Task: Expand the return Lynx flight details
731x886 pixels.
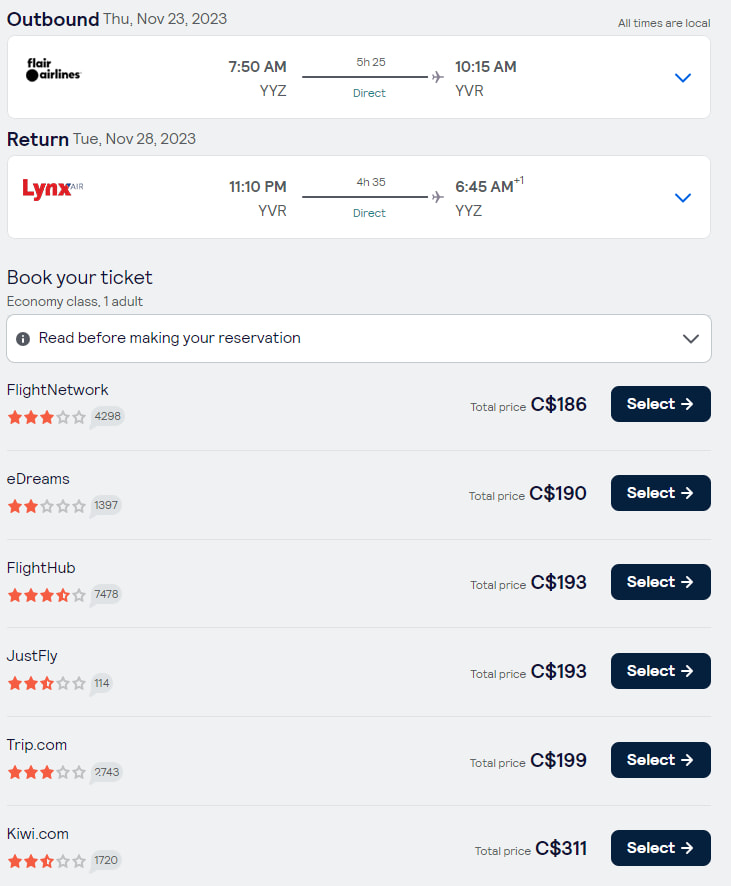Action: coord(683,197)
